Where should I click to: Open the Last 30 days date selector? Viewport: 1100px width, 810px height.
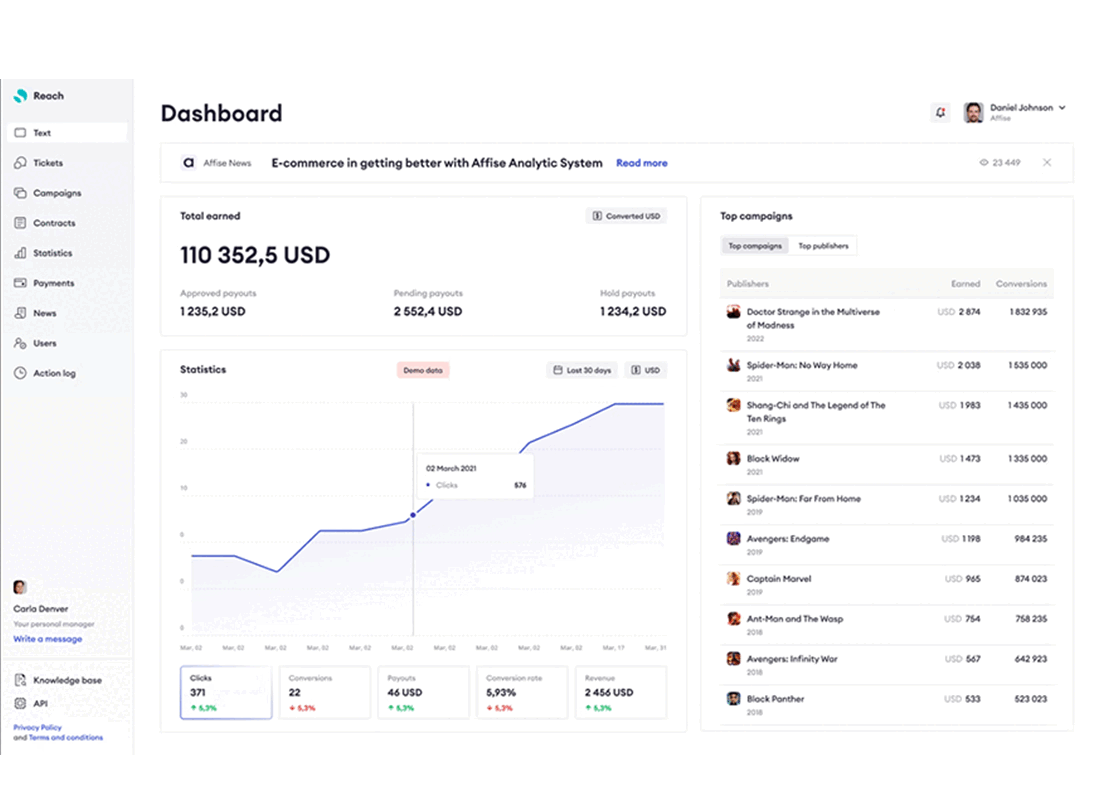582,370
